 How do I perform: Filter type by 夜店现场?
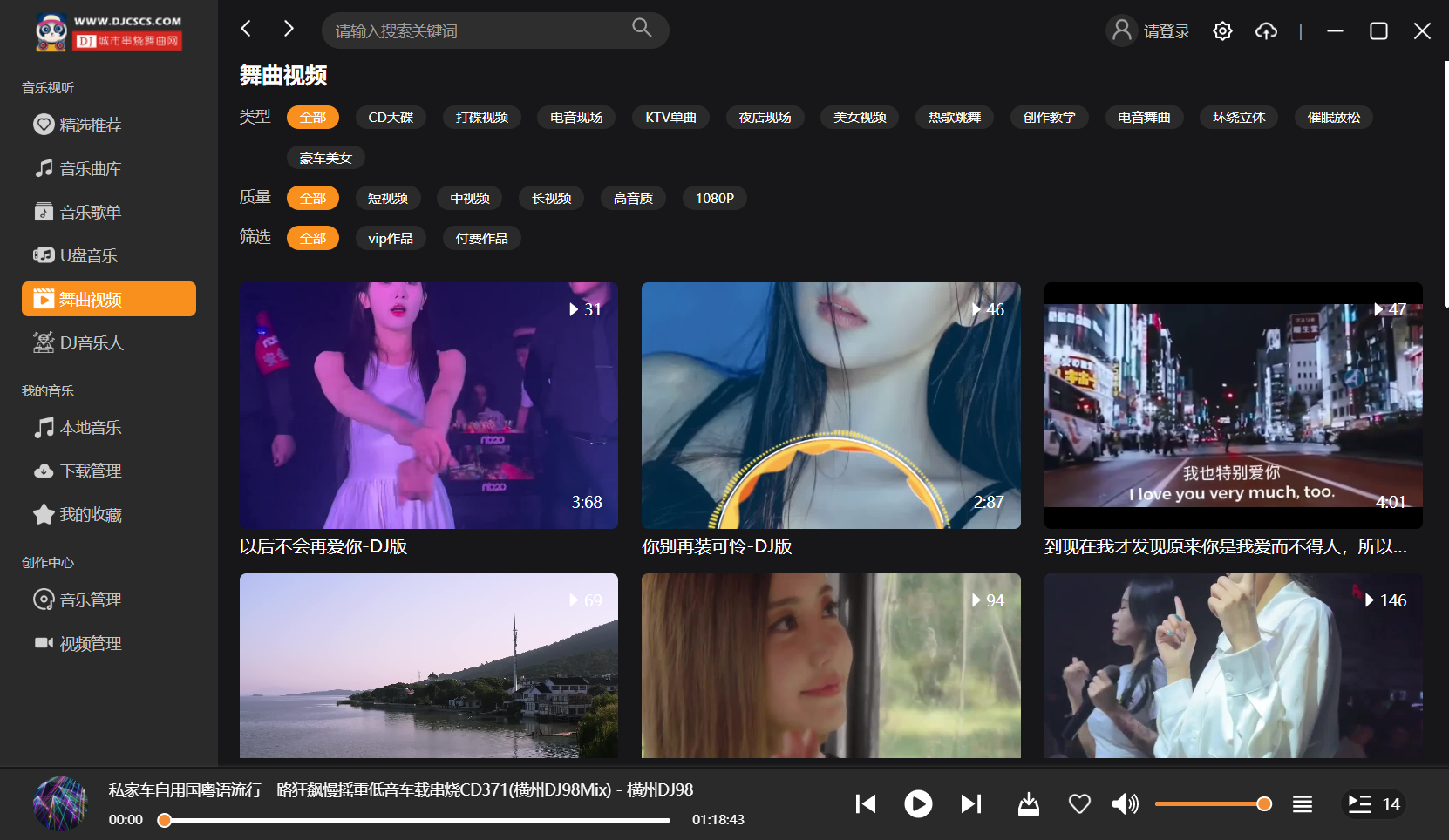(x=765, y=117)
